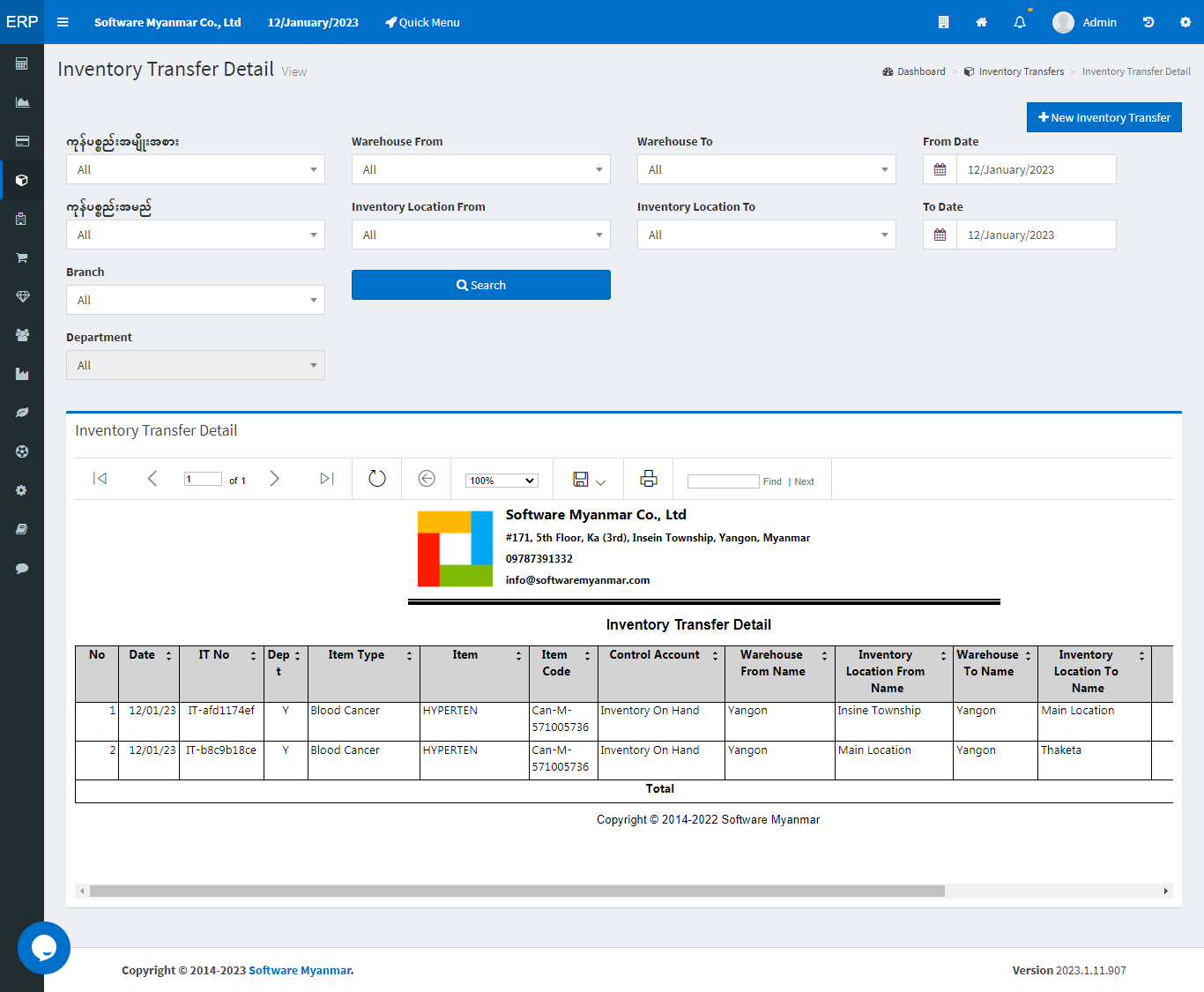Click the Find text field
The image size is (1204, 992).
point(723,481)
